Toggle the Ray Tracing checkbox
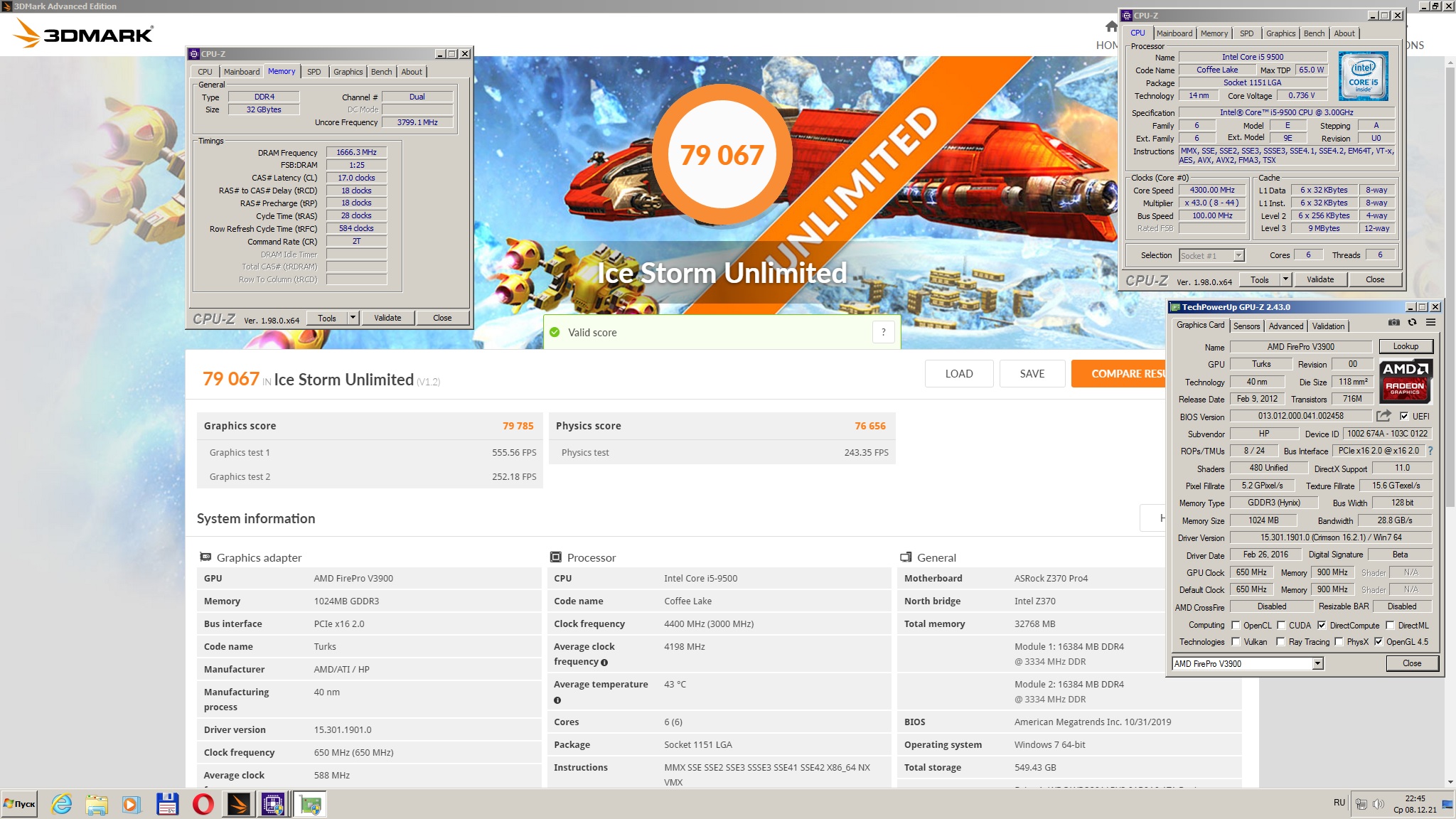This screenshot has width=1456, height=819. coord(1281,641)
